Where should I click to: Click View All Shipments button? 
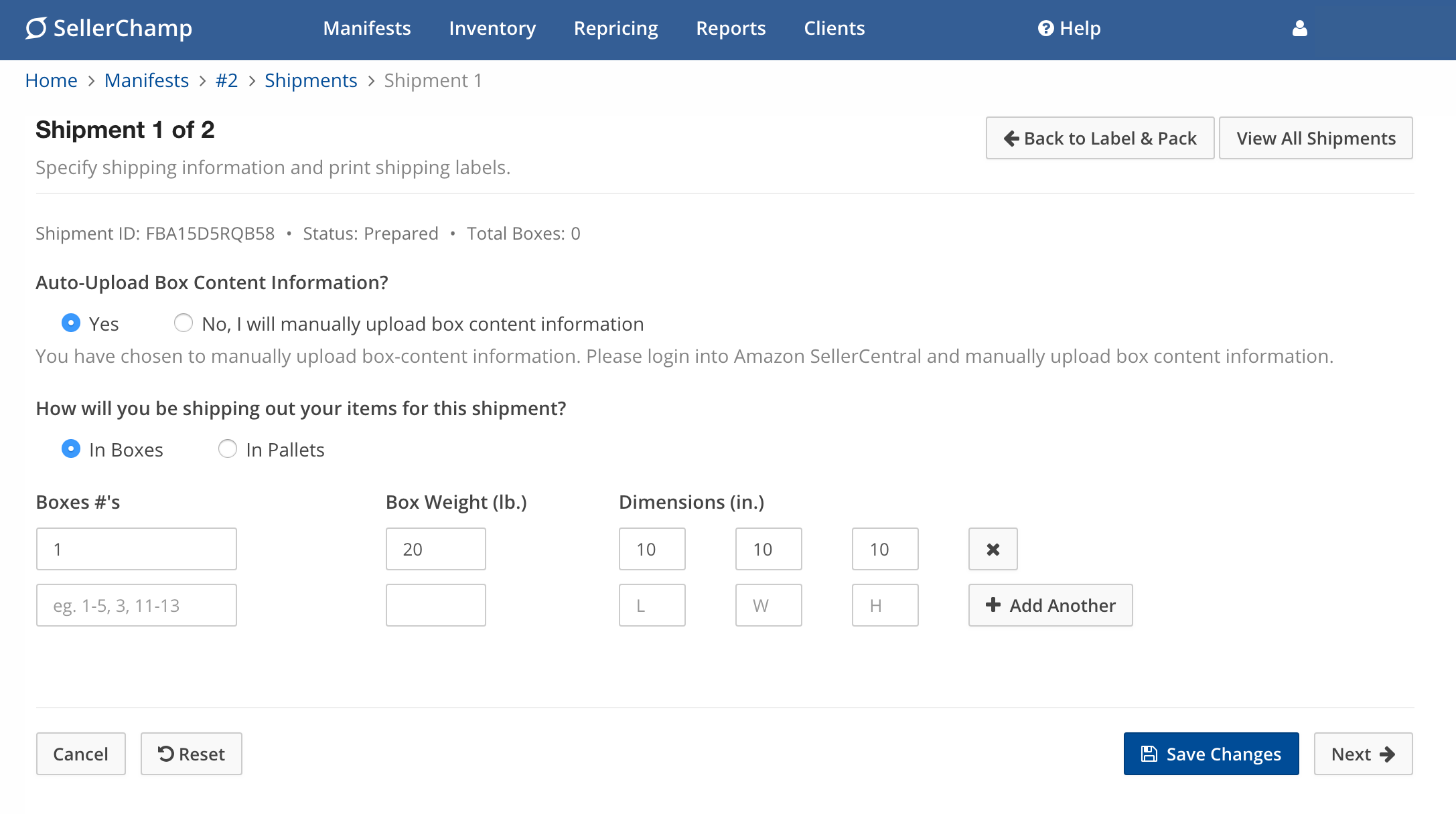[x=1315, y=138]
